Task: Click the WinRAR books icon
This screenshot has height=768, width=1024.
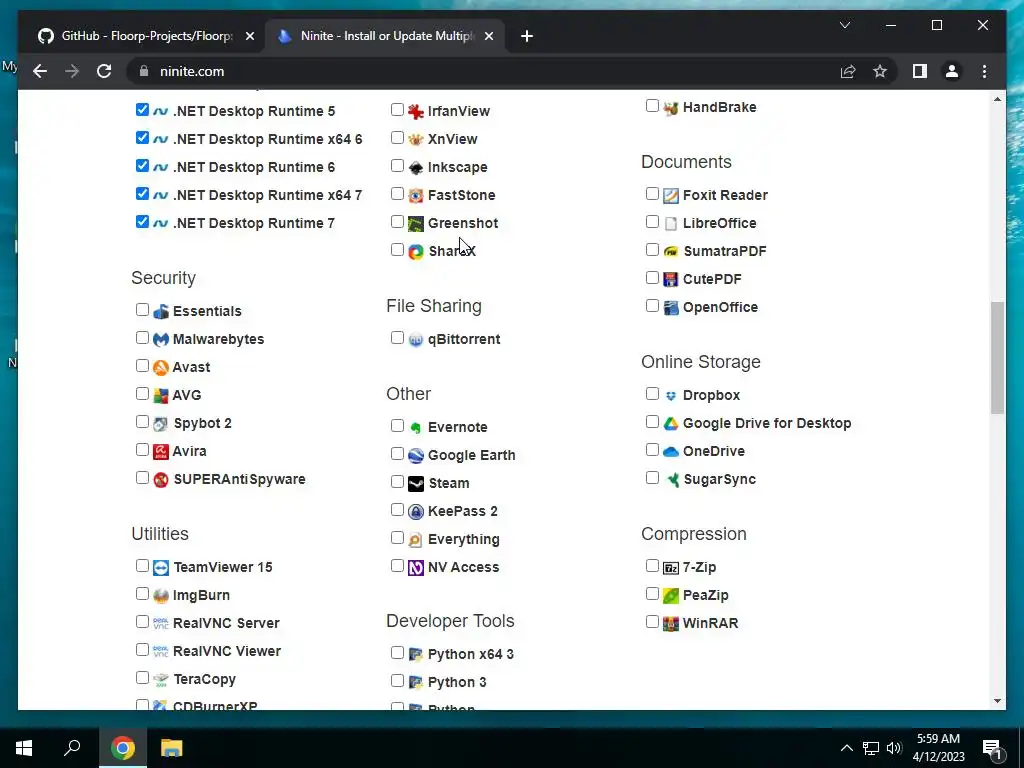Action: coord(671,624)
